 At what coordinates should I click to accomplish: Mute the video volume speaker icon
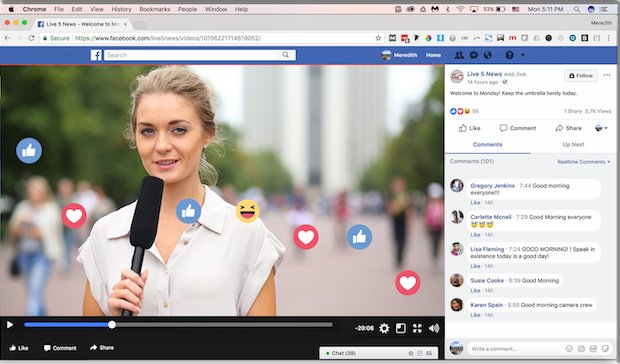point(434,328)
